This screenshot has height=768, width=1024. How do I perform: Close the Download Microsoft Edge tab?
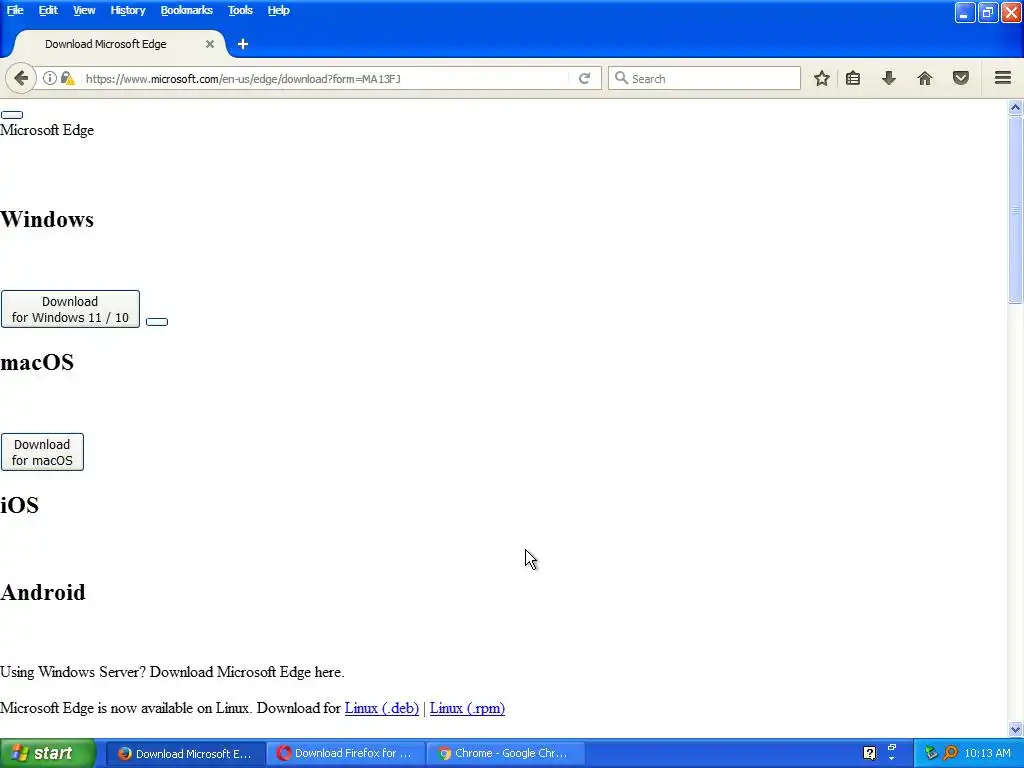tap(210, 44)
